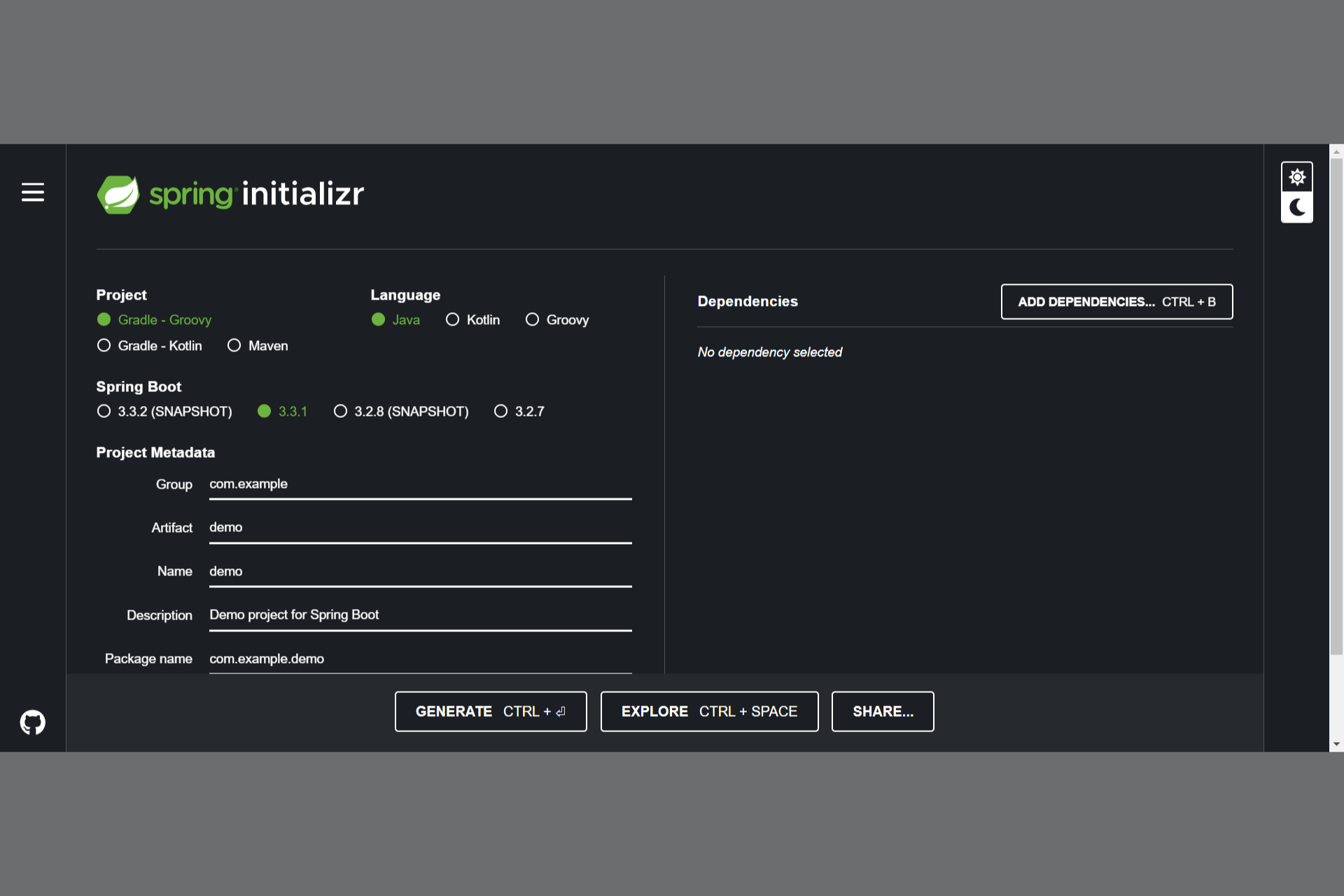
Task: Click the Package name input field
Action: pos(420,659)
